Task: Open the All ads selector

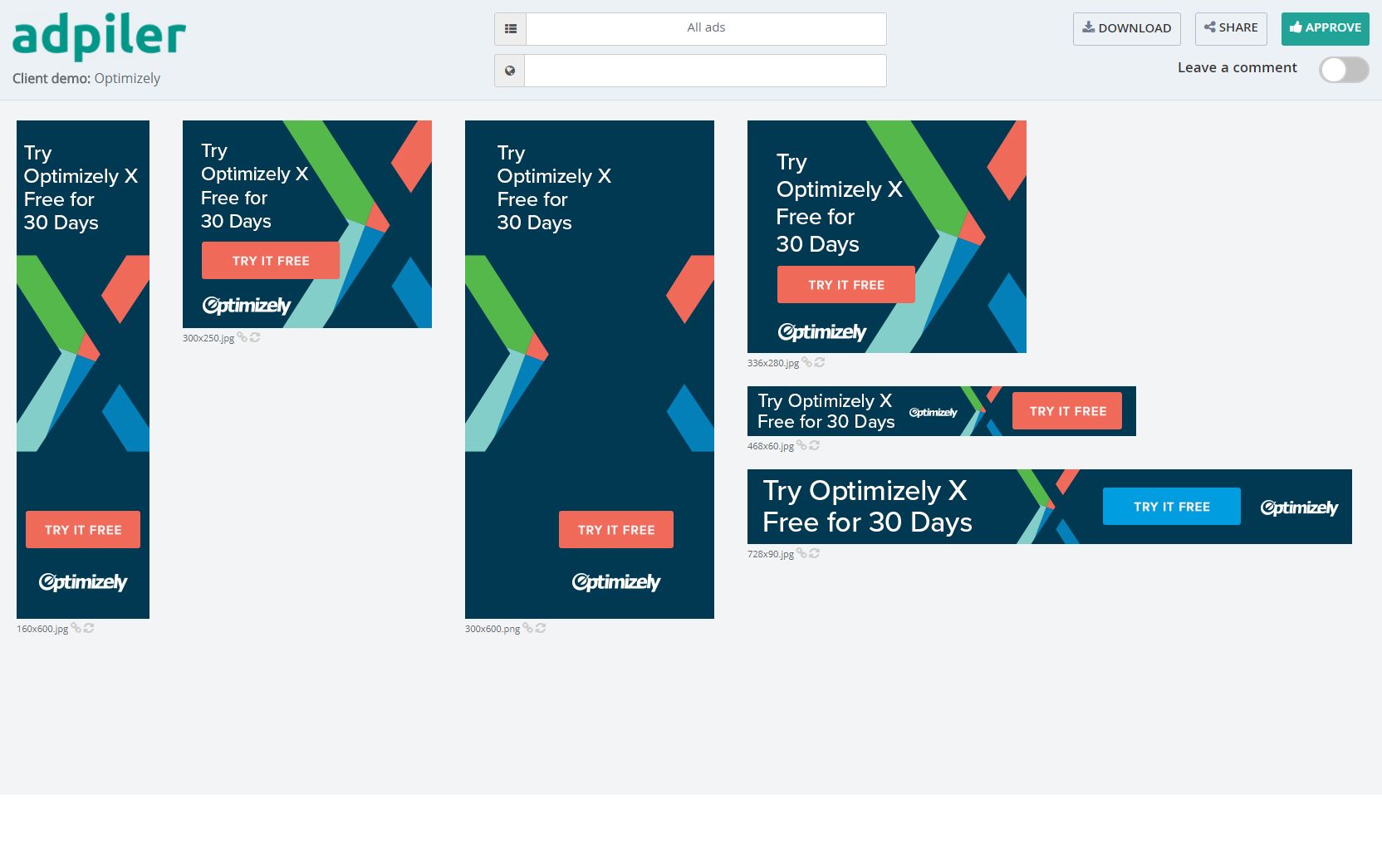Action: pyautogui.click(x=704, y=27)
